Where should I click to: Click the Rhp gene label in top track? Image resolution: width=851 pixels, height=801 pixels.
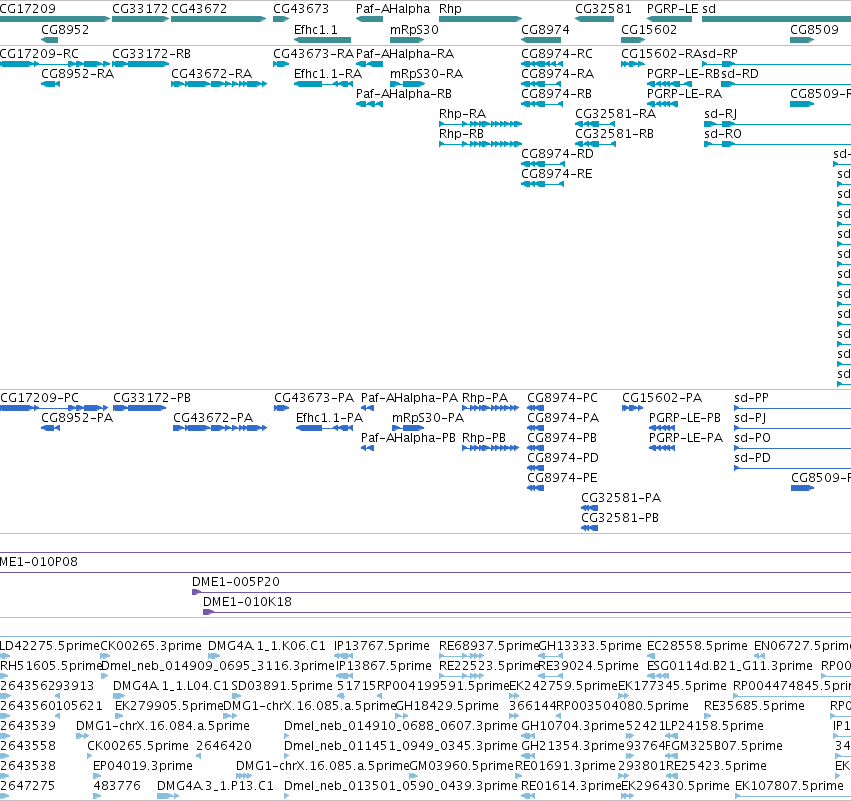click(x=450, y=9)
